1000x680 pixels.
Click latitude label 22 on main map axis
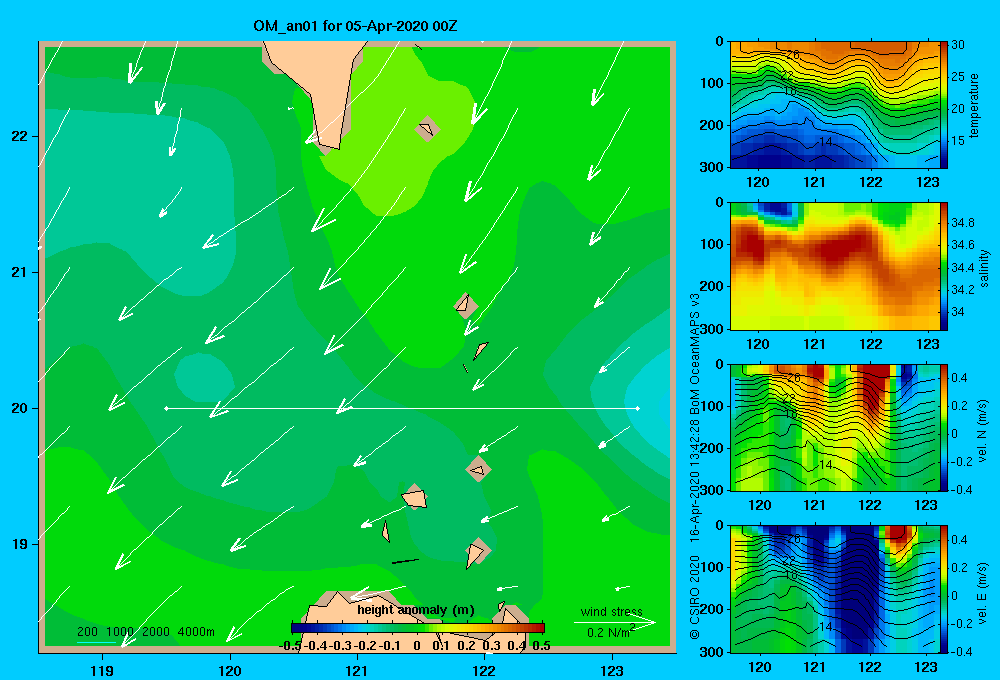tap(19, 137)
